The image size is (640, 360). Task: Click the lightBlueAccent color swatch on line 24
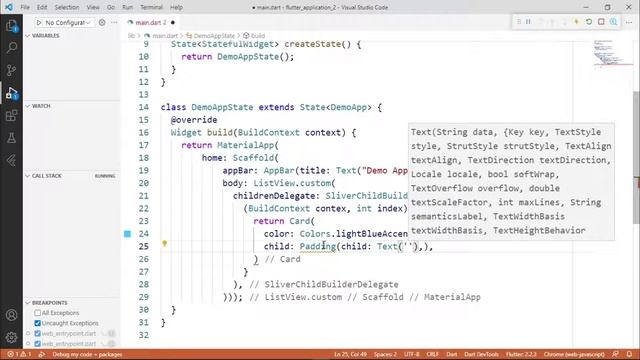pyautogui.click(x=127, y=234)
